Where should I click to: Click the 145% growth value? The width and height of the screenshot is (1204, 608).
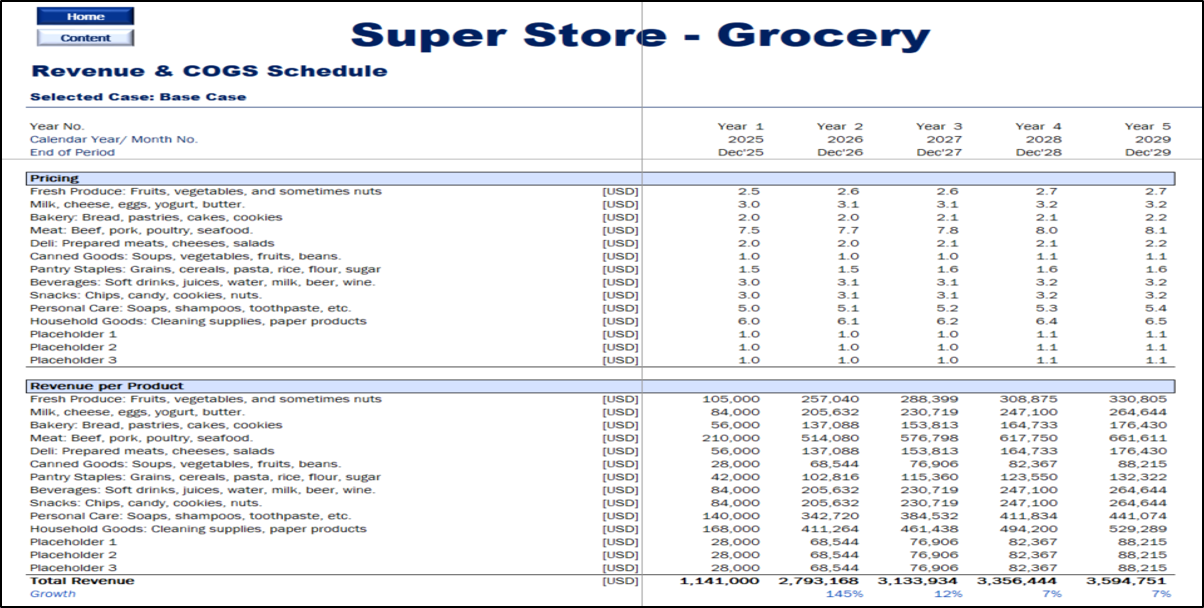(x=844, y=594)
